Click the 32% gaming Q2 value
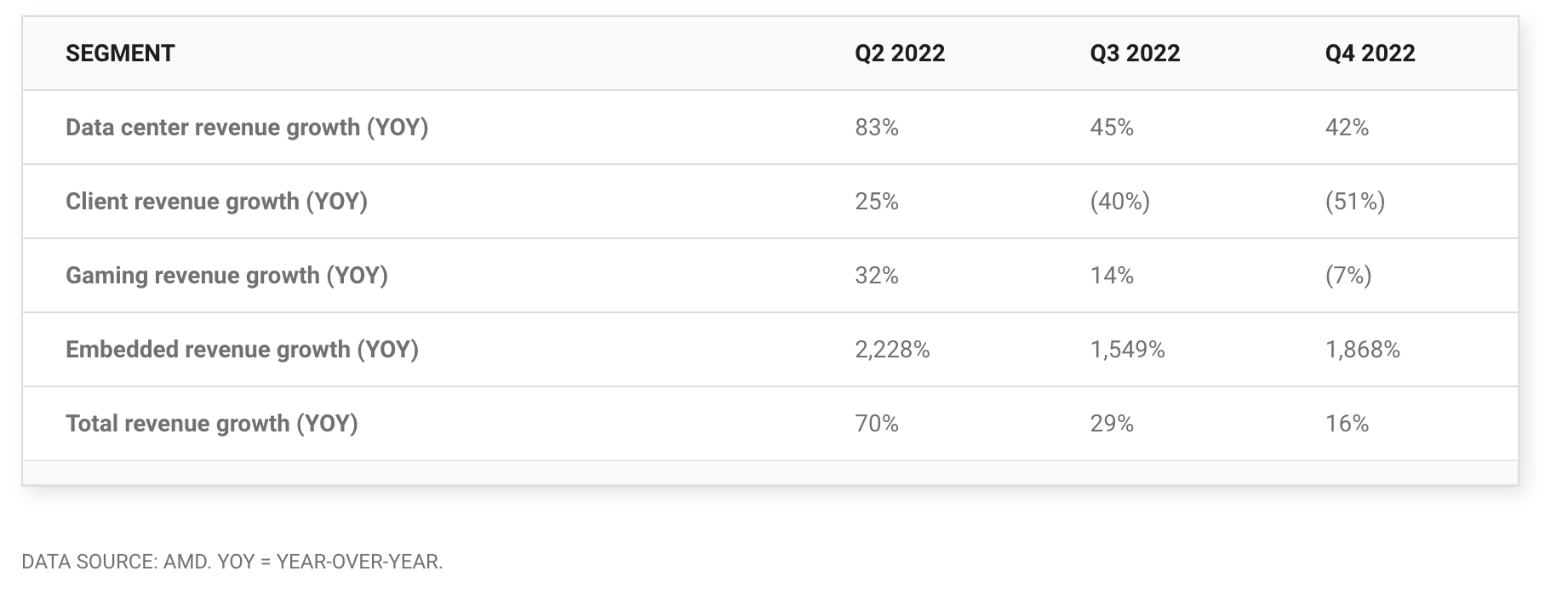This screenshot has height=594, width=1568. 877,276
